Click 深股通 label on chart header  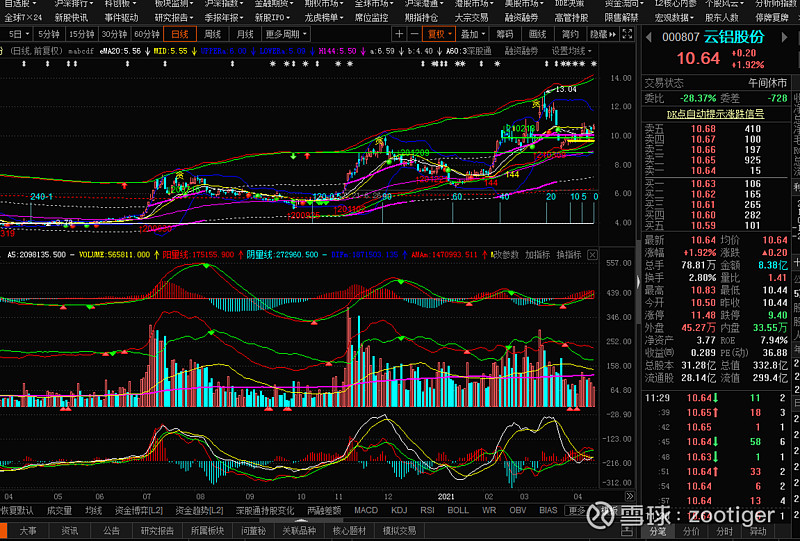[477, 51]
